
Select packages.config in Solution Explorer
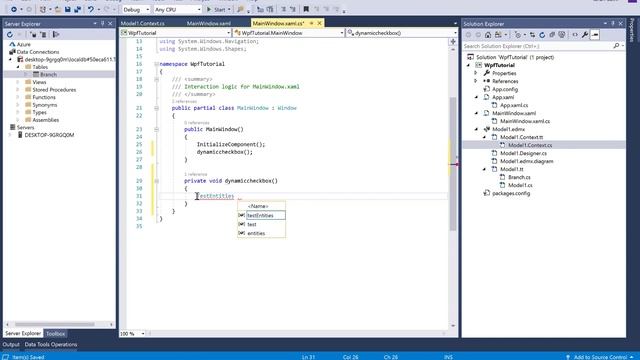point(511,193)
